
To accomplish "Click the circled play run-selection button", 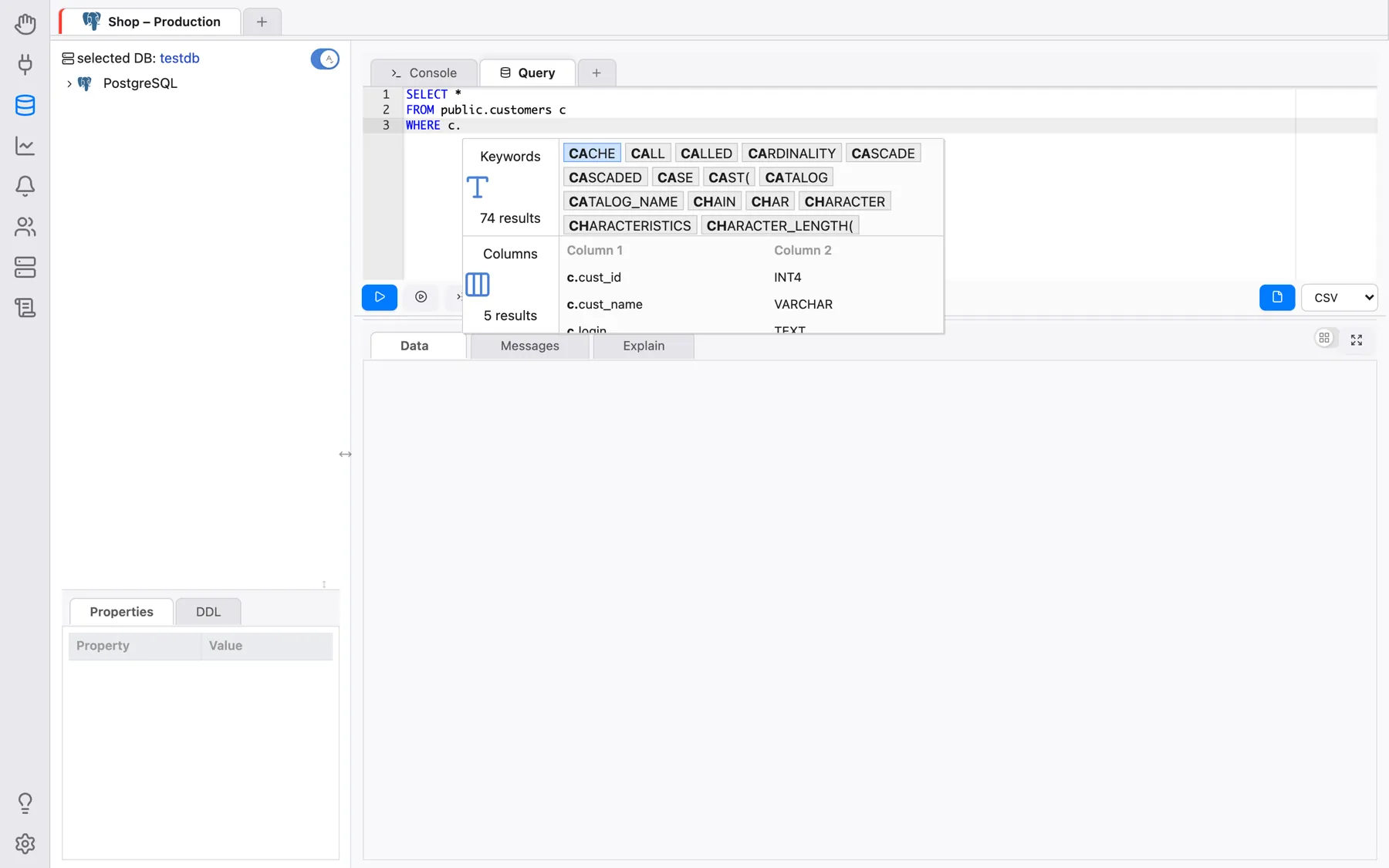I will click(x=421, y=297).
